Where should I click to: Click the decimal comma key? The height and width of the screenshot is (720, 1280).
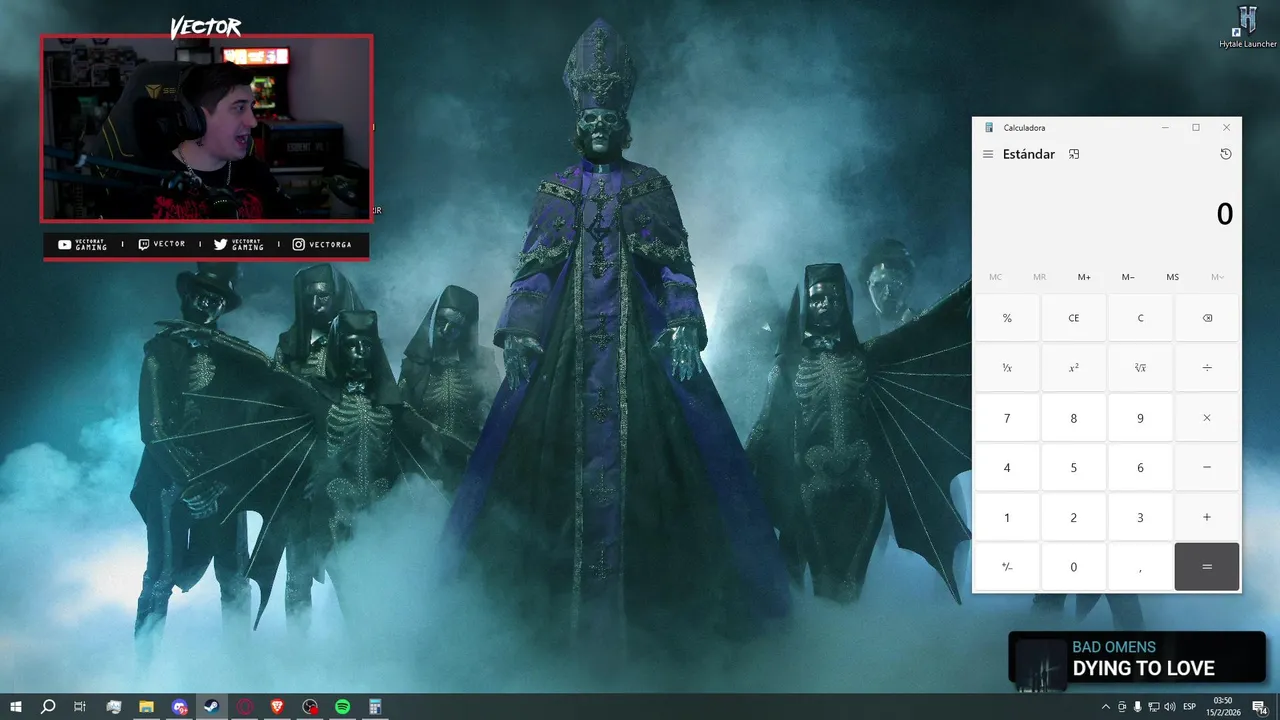[x=1140, y=567]
